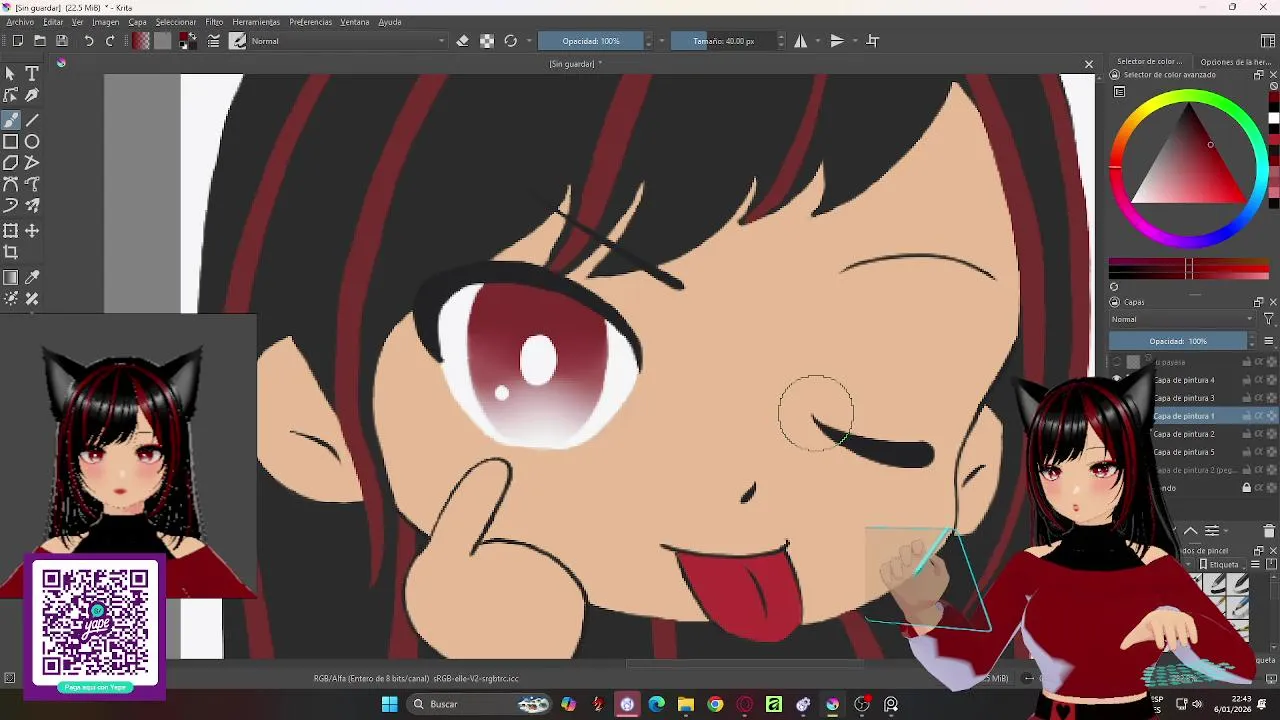Viewport: 1280px width, 720px height.
Task: Select the Colorize Mask tool
Action: [10, 299]
